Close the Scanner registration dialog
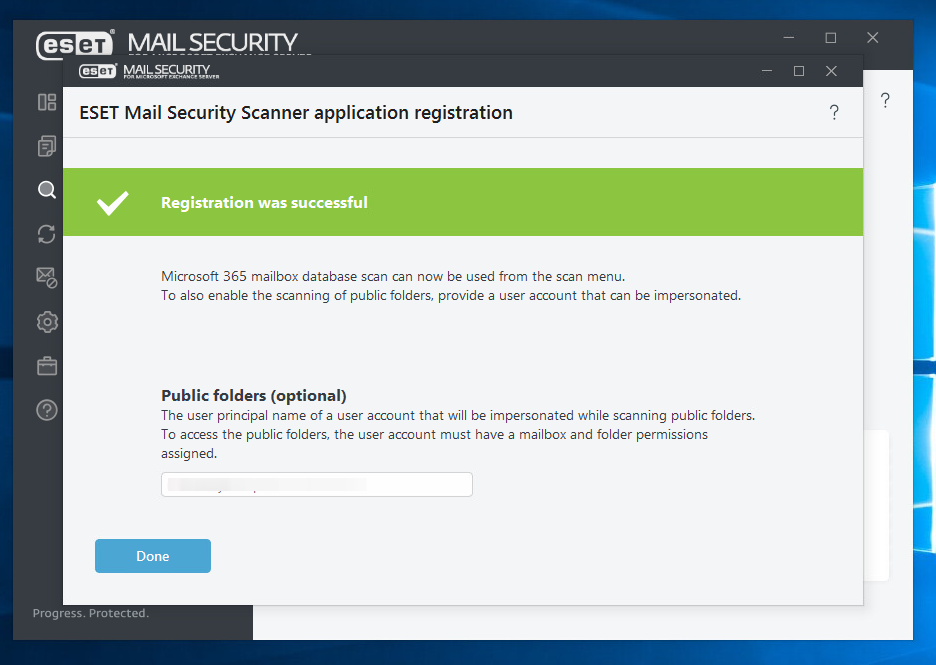Image resolution: width=936 pixels, height=665 pixels. [831, 71]
